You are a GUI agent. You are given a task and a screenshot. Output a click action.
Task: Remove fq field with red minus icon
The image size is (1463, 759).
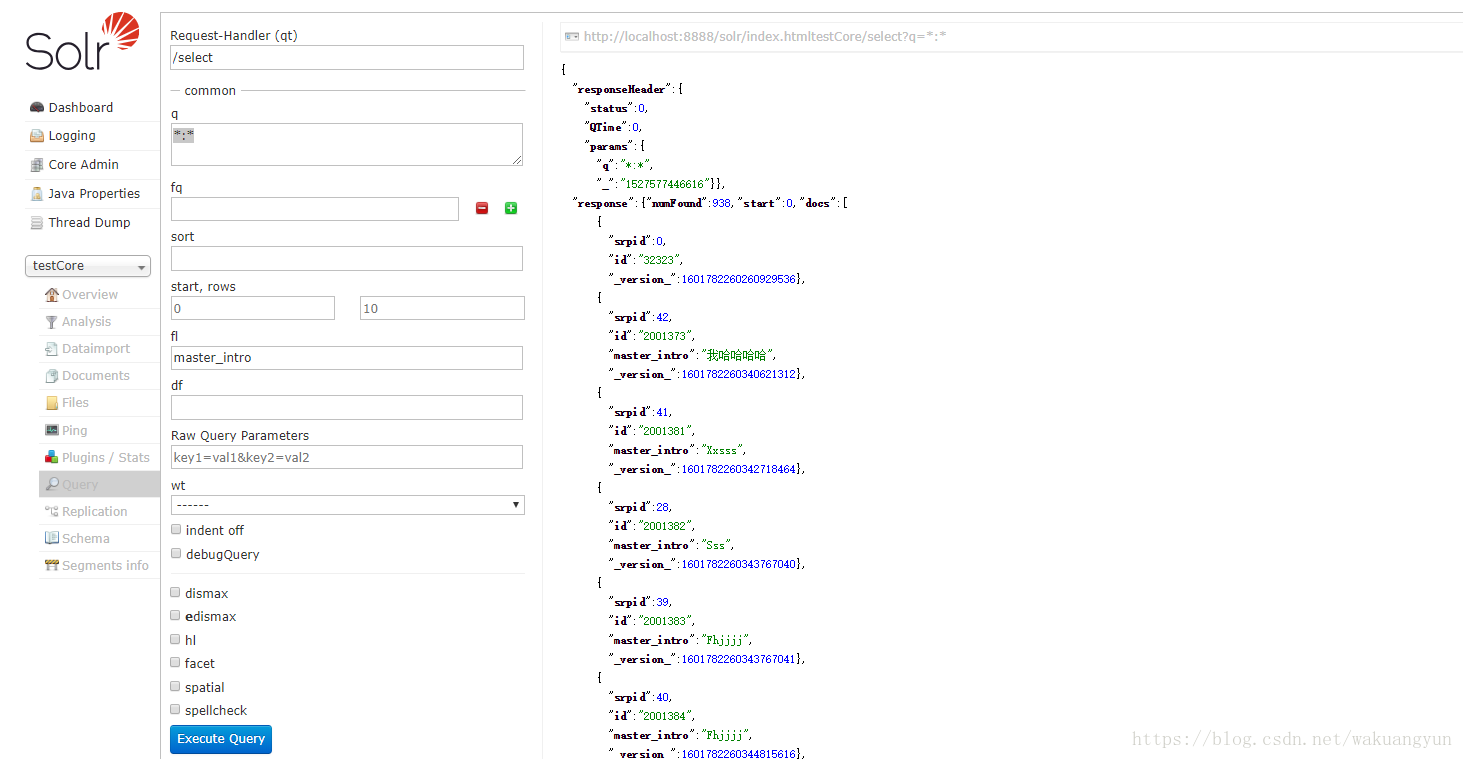pyautogui.click(x=482, y=208)
